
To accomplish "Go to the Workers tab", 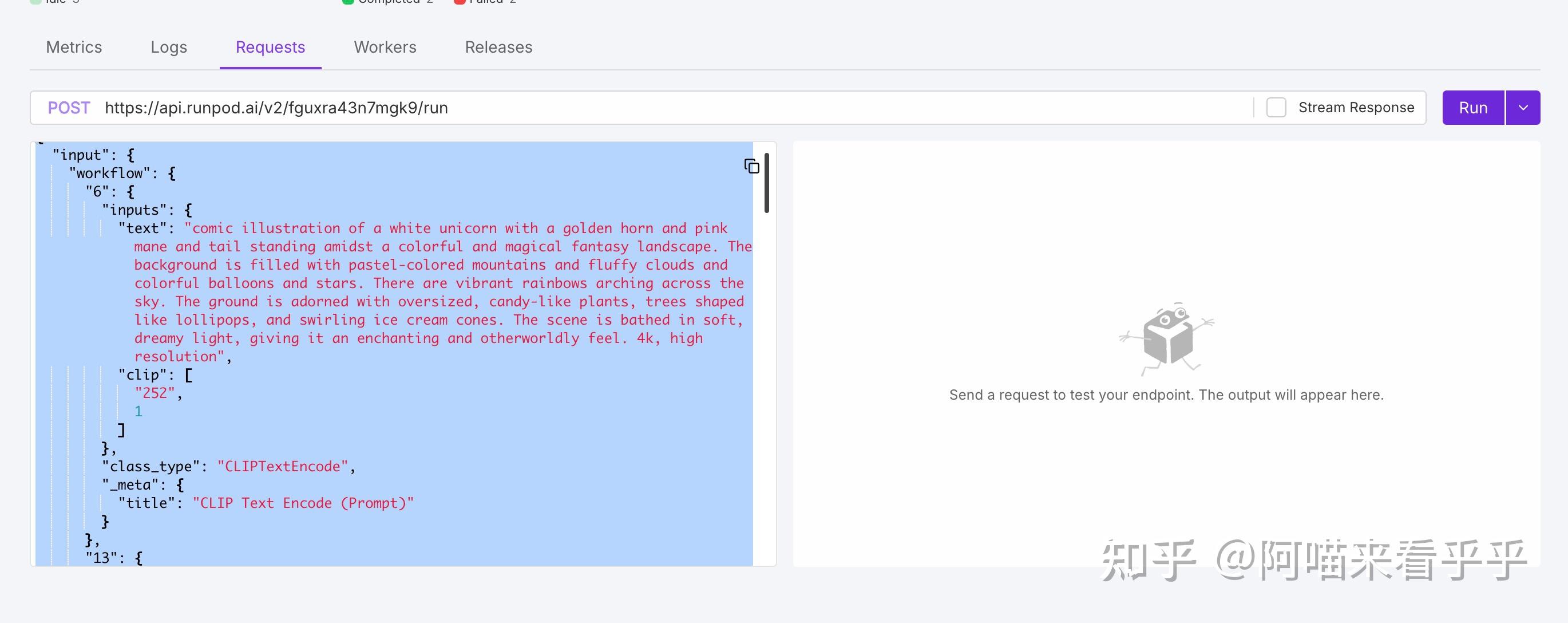I will click(385, 48).
